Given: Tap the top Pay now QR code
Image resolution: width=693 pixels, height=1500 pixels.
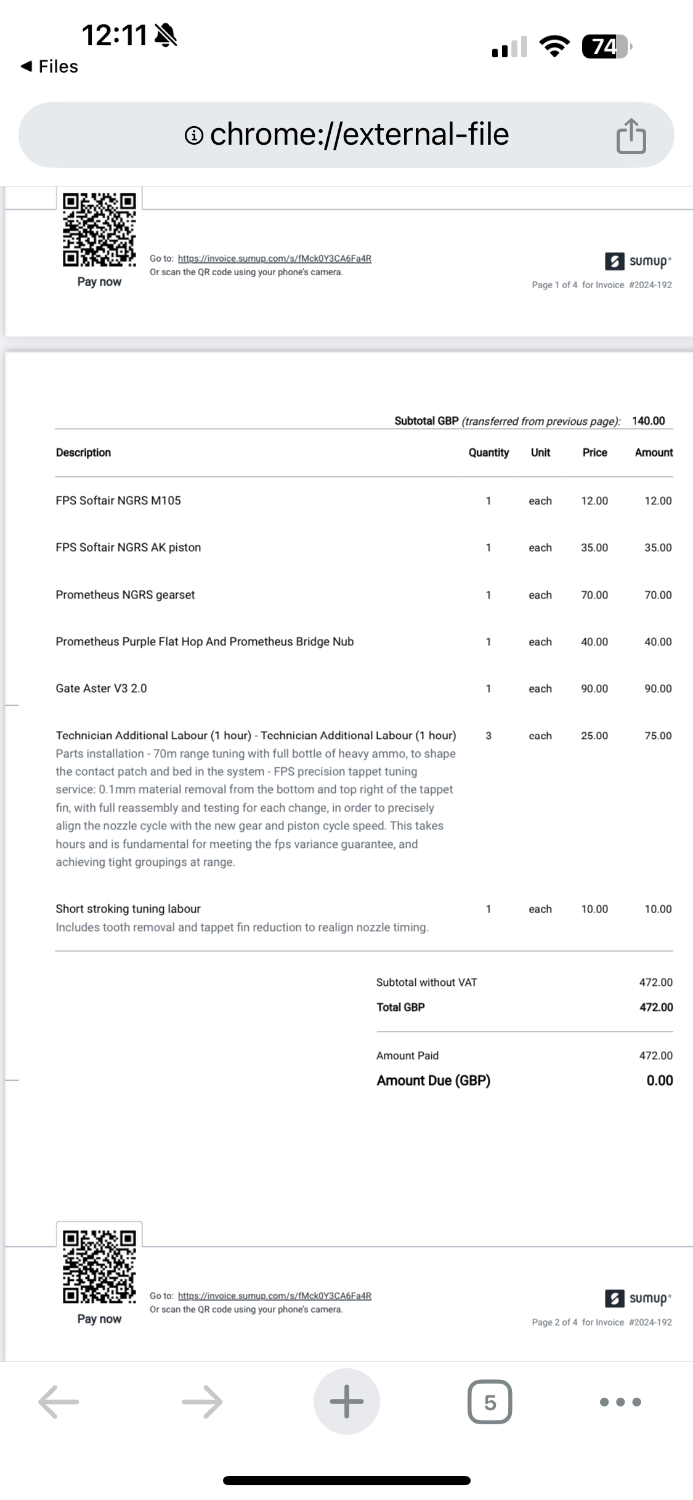Looking at the screenshot, I should point(100,230).
